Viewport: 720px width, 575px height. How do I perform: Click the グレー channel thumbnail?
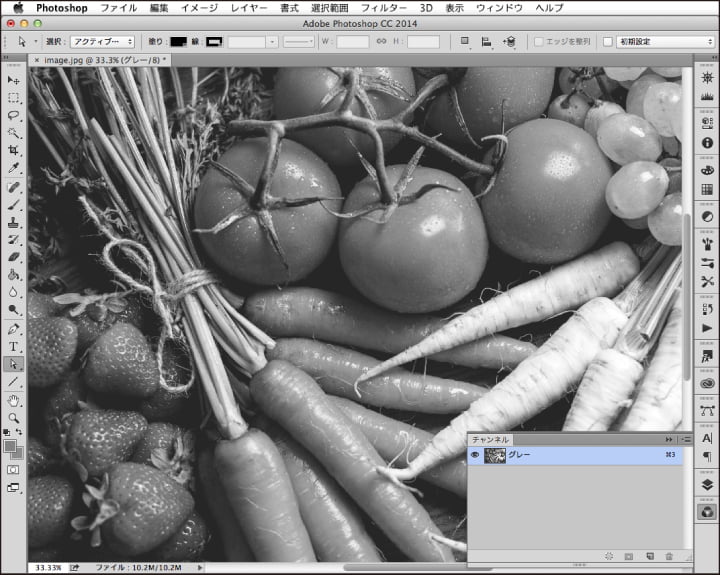coord(494,455)
